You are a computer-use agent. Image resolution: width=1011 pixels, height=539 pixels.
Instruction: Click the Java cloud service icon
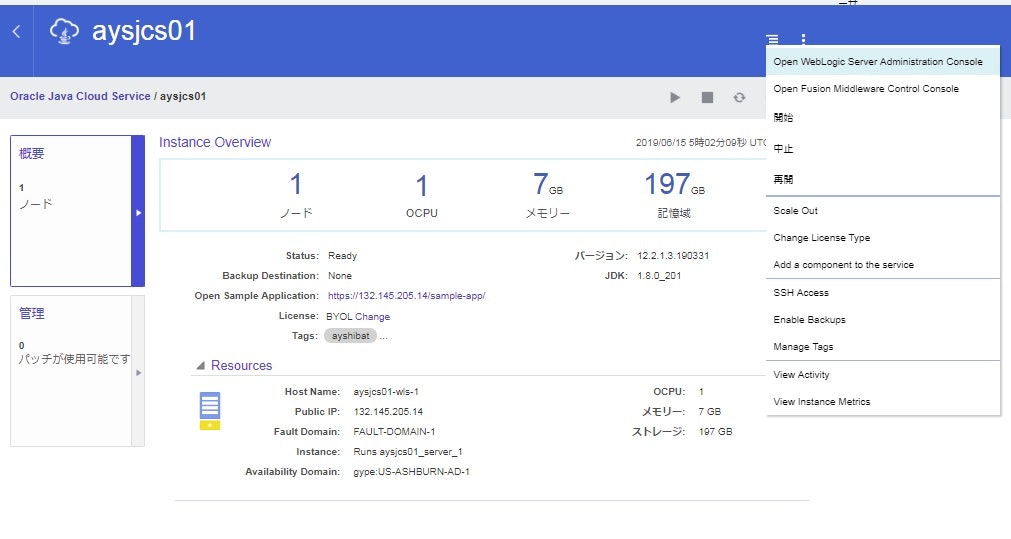(64, 31)
